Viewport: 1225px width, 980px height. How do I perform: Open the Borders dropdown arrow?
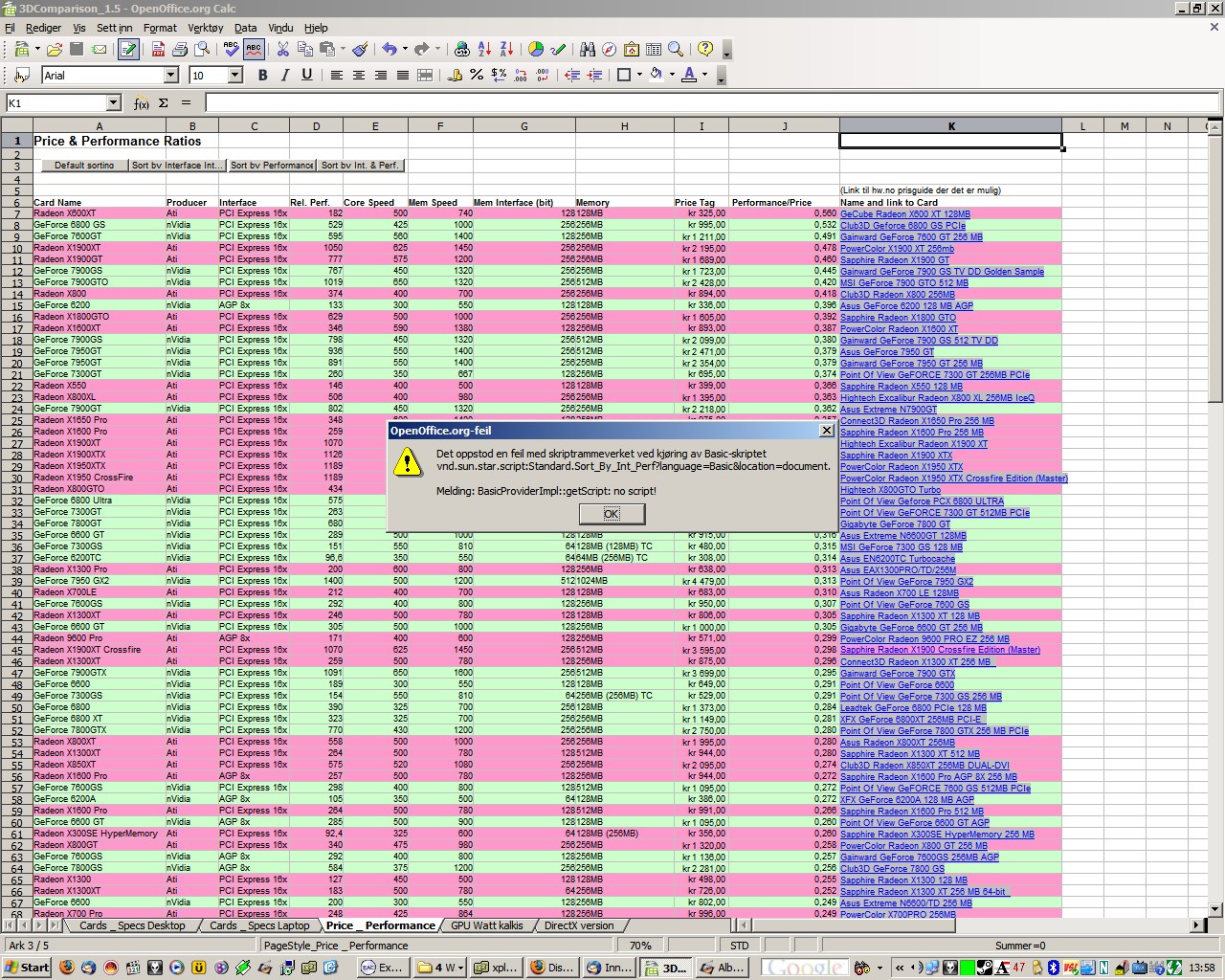point(639,75)
